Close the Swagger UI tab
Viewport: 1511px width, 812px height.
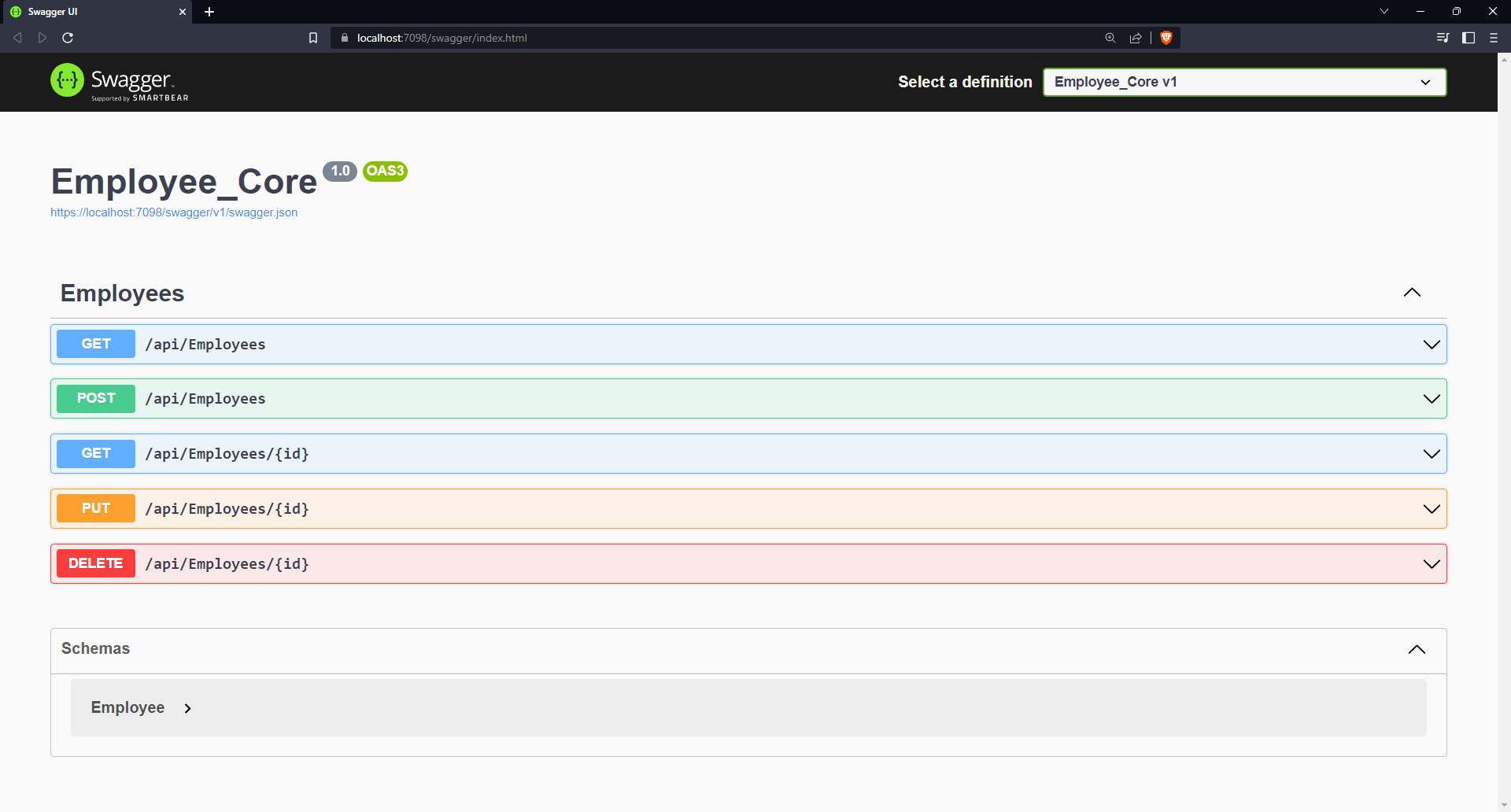coord(183,12)
